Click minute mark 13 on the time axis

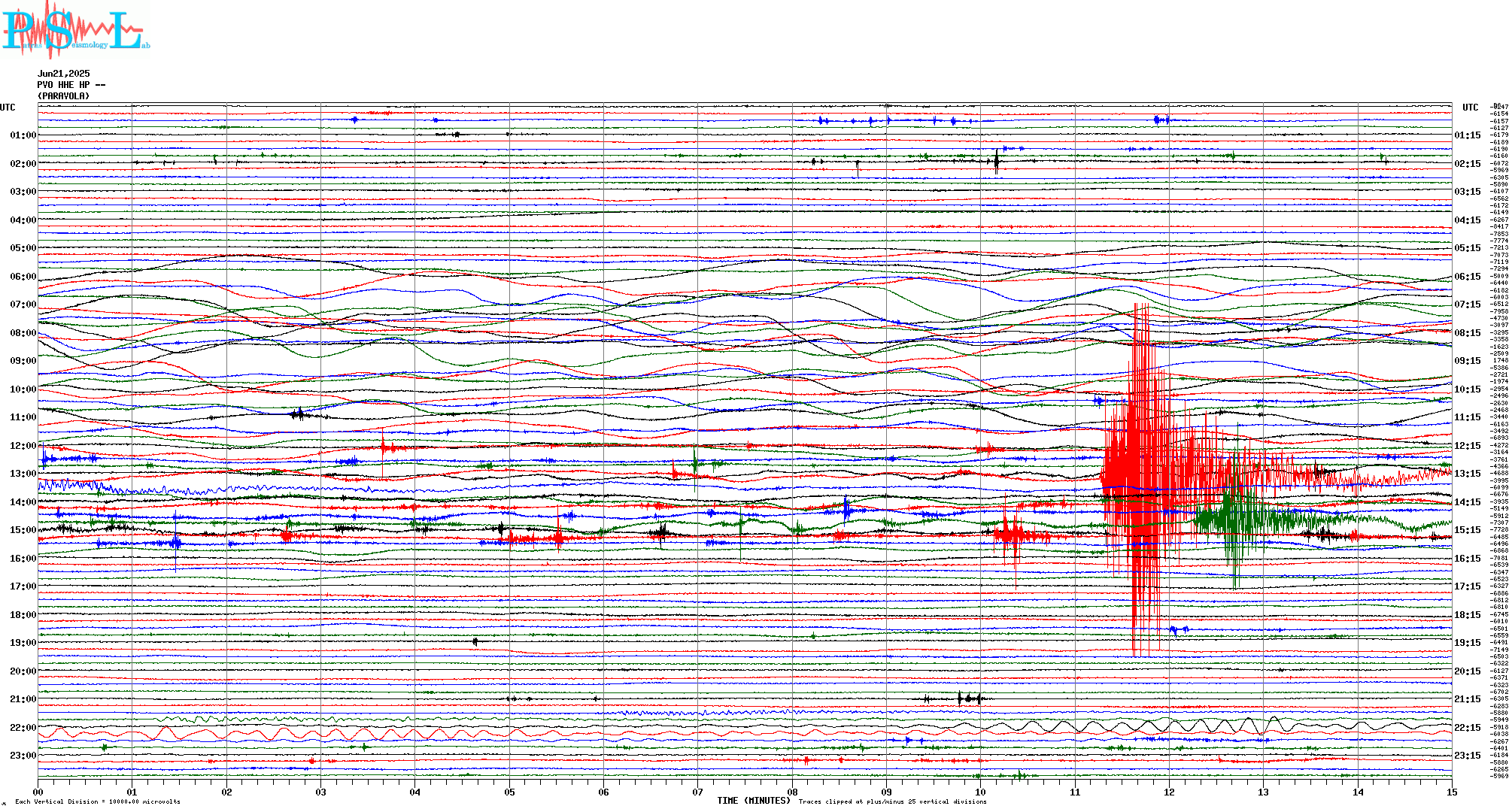click(x=1264, y=792)
